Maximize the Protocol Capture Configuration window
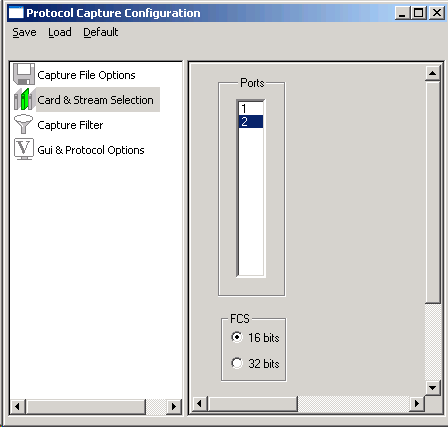Image resolution: width=448 pixels, height=427 pixels. [419, 13]
